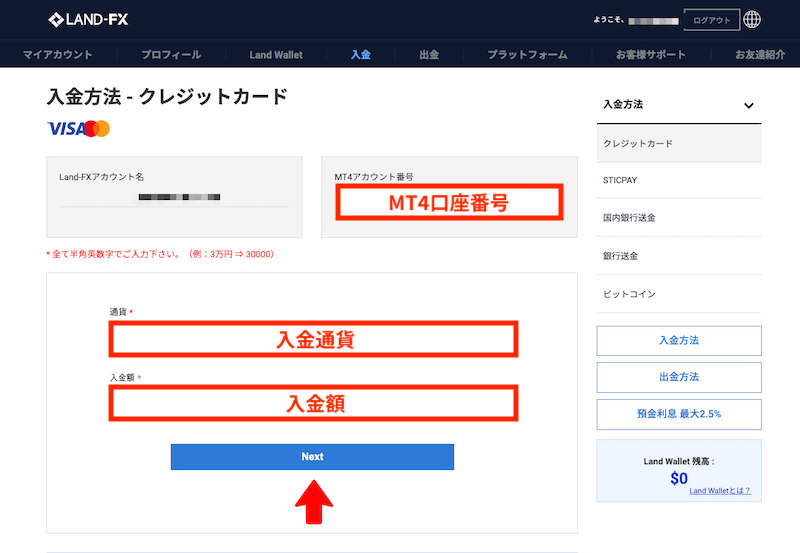Click the 入金方法 outlined button
This screenshot has height=553, width=800.
point(679,340)
